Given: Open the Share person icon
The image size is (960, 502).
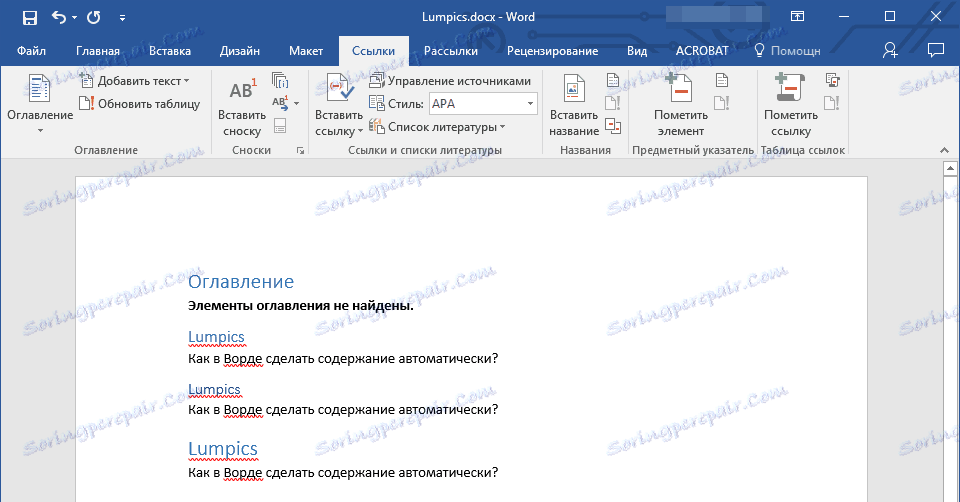Looking at the screenshot, I should 890,50.
